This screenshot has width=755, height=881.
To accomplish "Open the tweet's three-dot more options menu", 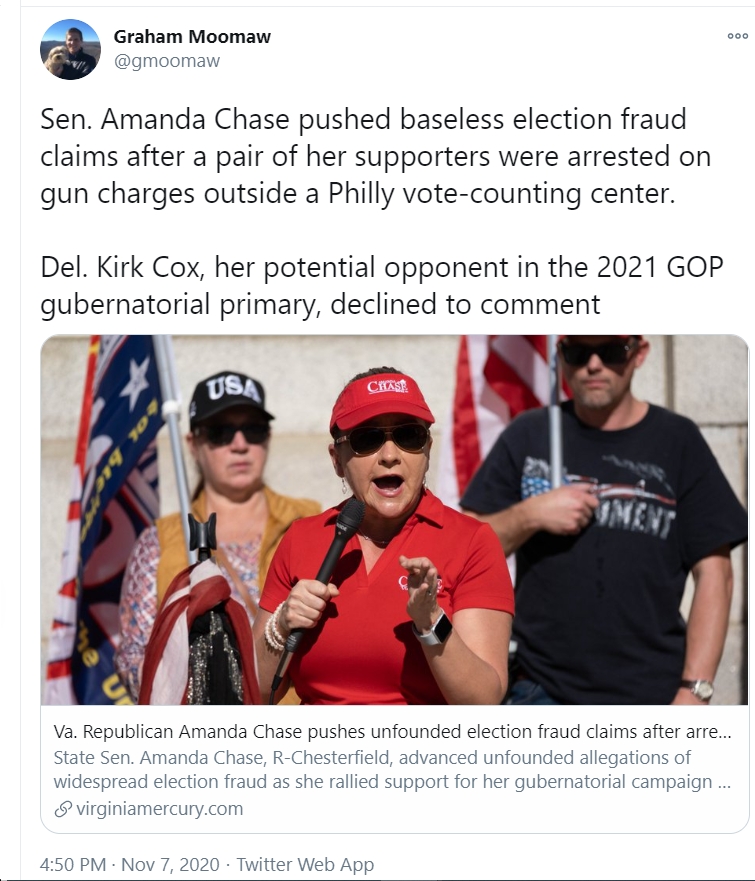I will click(x=737, y=36).
